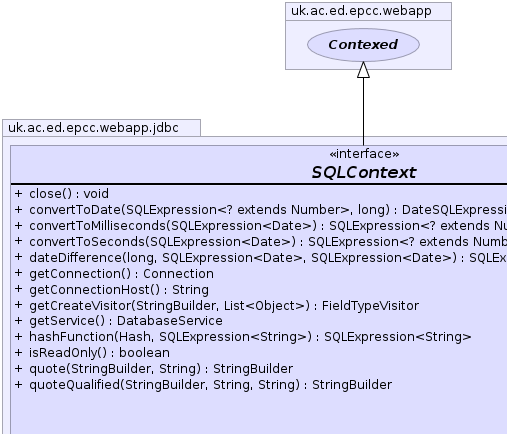Select the uk.ac.ed.epcc.webapp package label
The width and height of the screenshot is (507, 434).
[361, 11]
